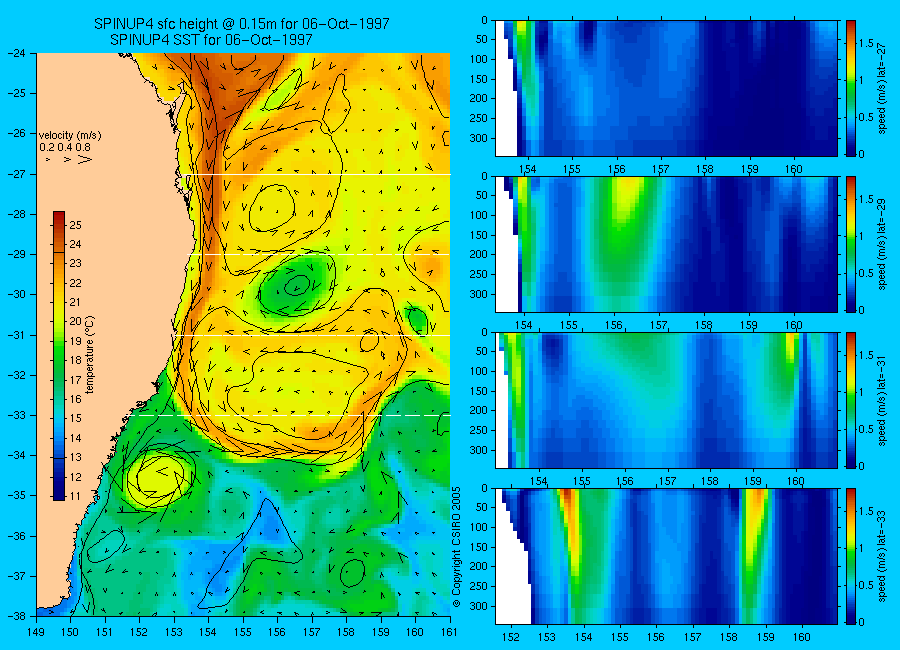Click the 'velocity (m/s)' legend label
900x650 pixels.
(69, 136)
